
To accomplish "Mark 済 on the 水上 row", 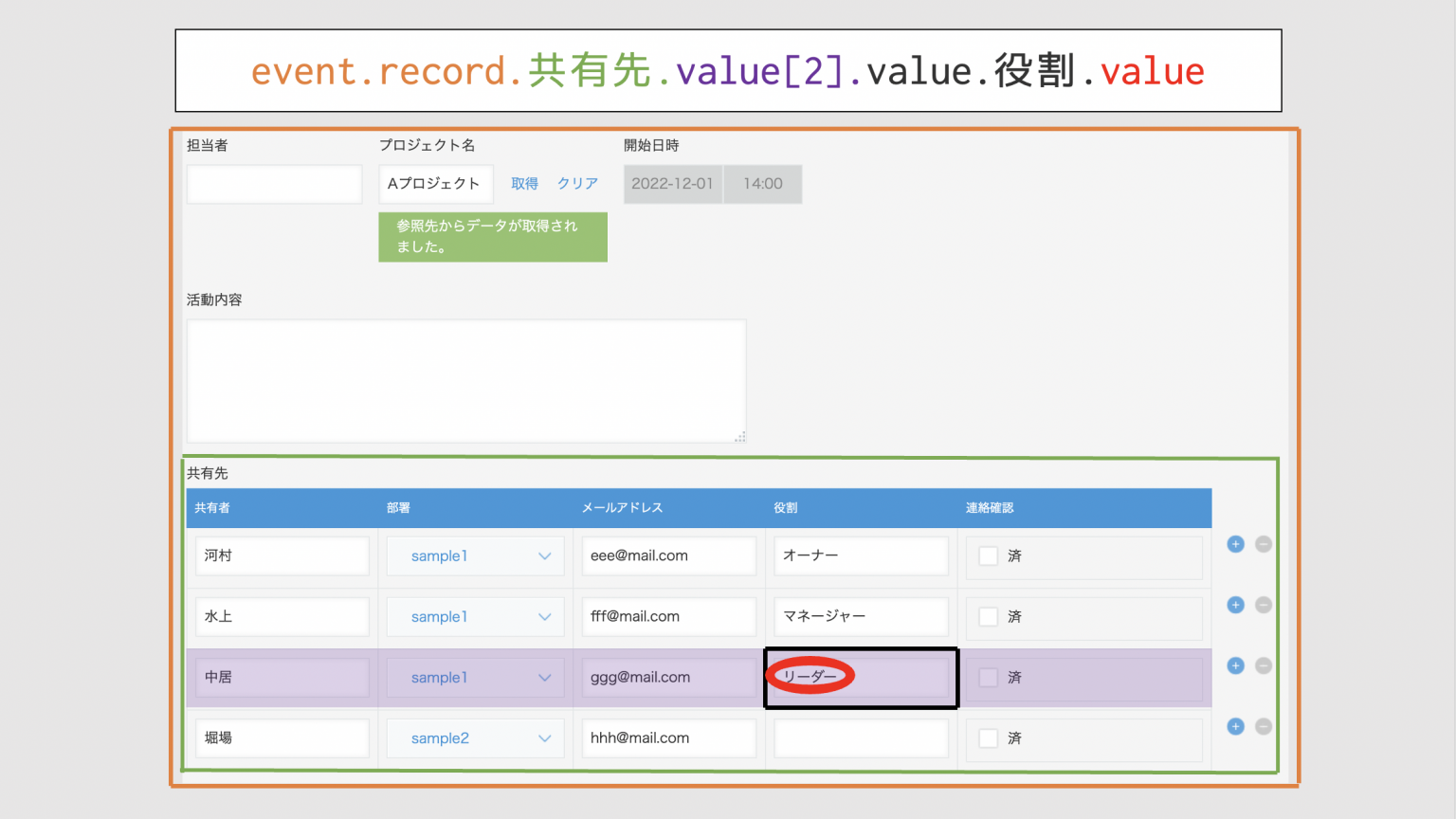I will [989, 618].
